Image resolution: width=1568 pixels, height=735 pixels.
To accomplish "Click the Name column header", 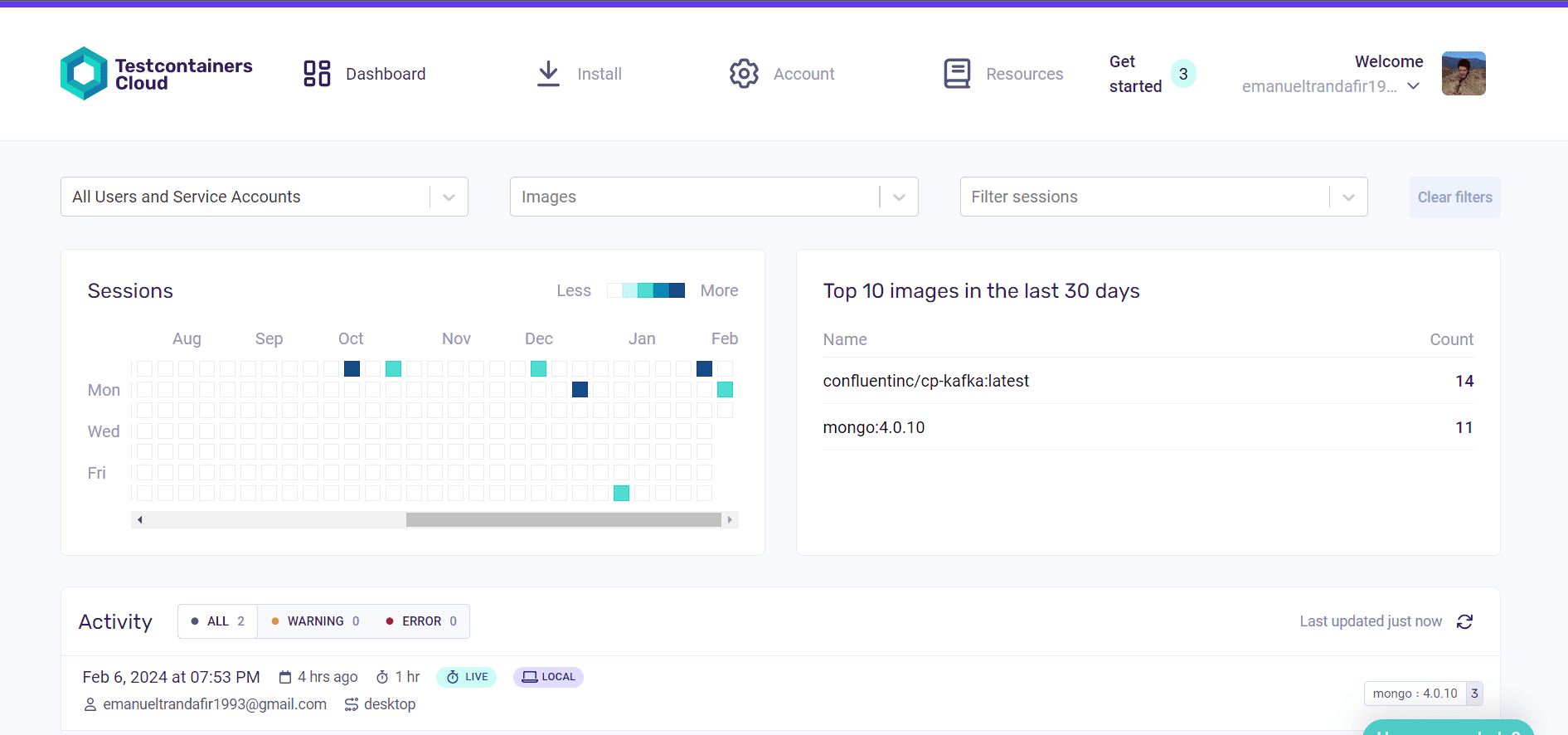I will pos(845,339).
